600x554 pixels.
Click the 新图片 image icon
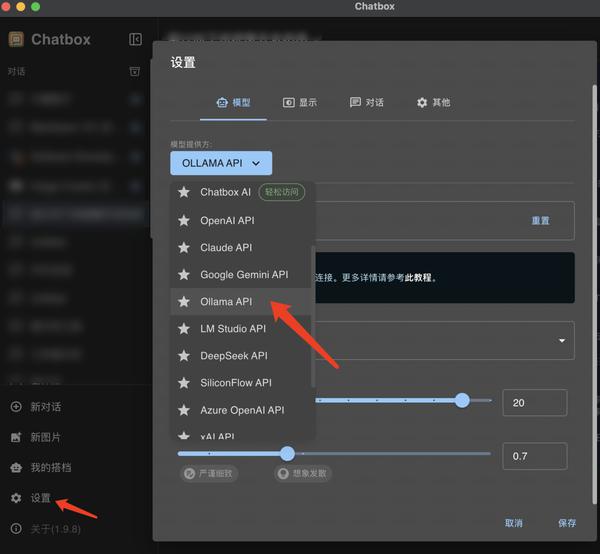pos(16,437)
